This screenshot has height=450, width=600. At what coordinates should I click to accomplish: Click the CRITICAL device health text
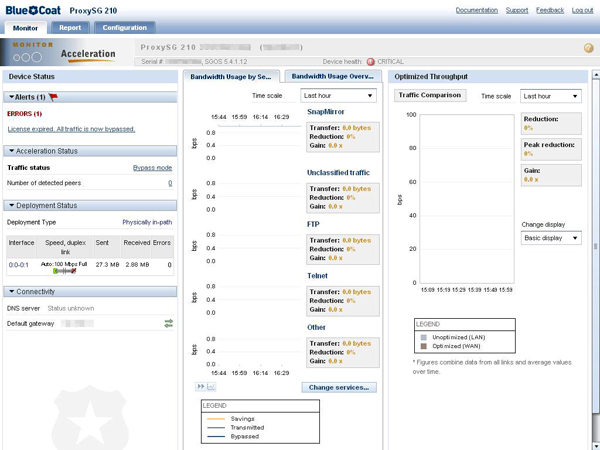click(390, 62)
